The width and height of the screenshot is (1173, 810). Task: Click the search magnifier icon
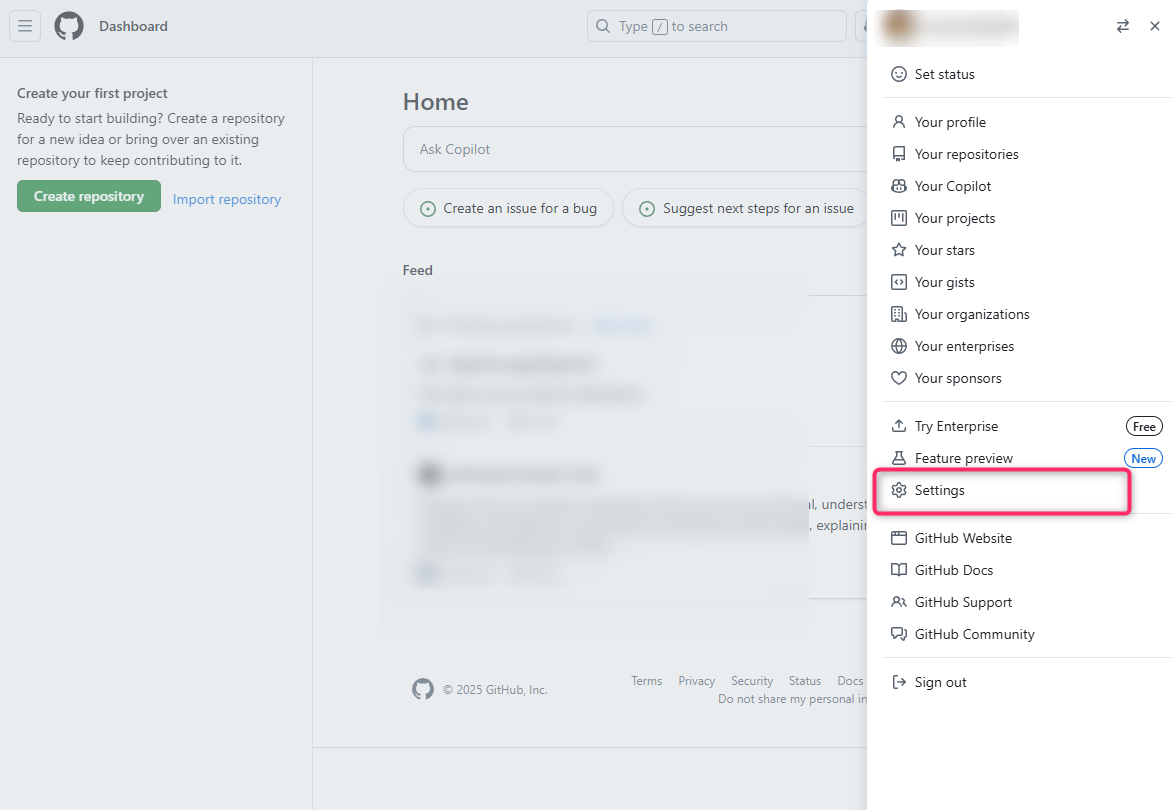pyautogui.click(x=602, y=26)
